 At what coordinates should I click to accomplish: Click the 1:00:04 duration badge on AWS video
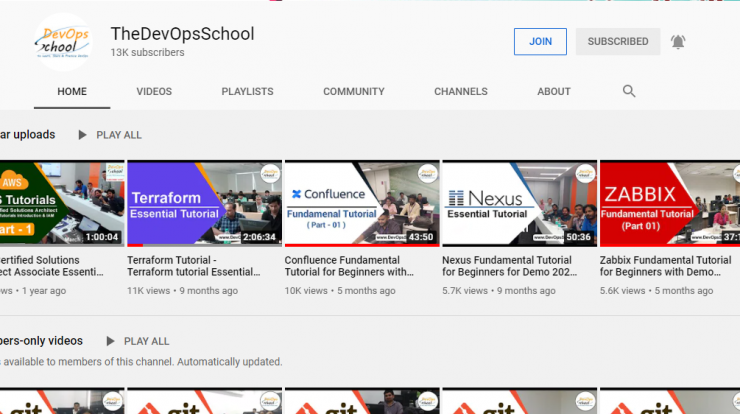101,237
